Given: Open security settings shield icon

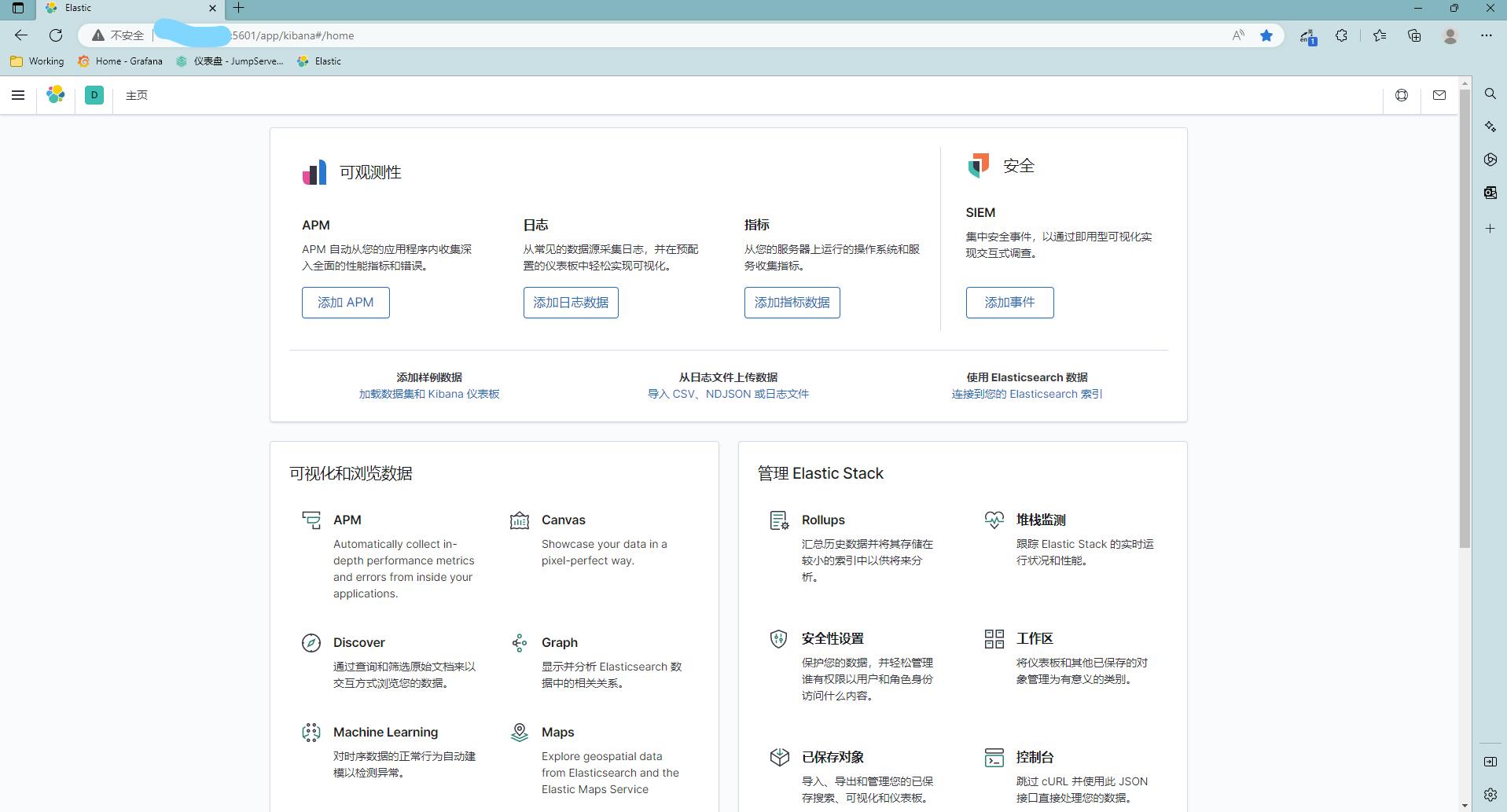Looking at the screenshot, I should point(779,638).
